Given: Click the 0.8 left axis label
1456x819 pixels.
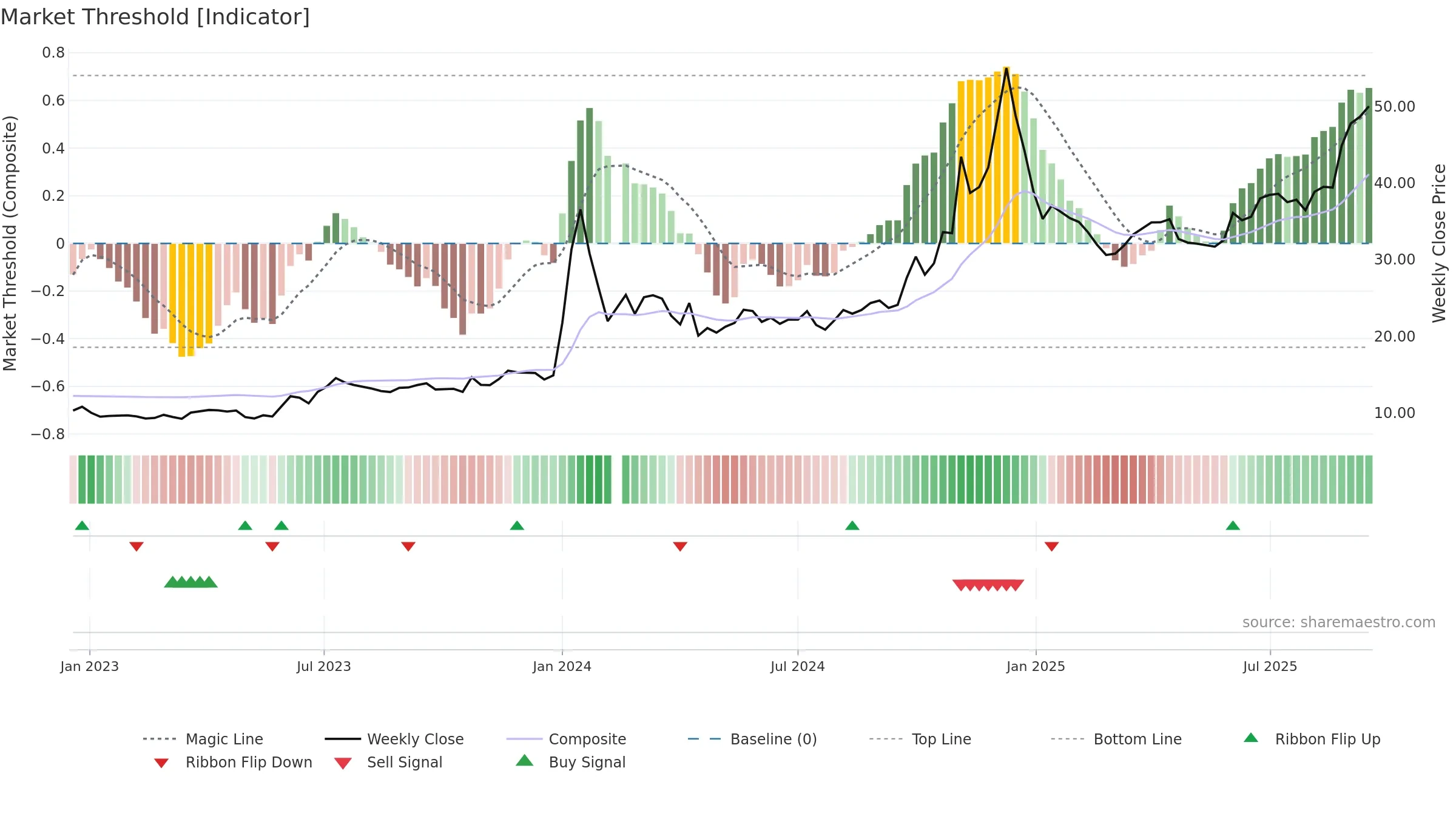Looking at the screenshot, I should [53, 53].
